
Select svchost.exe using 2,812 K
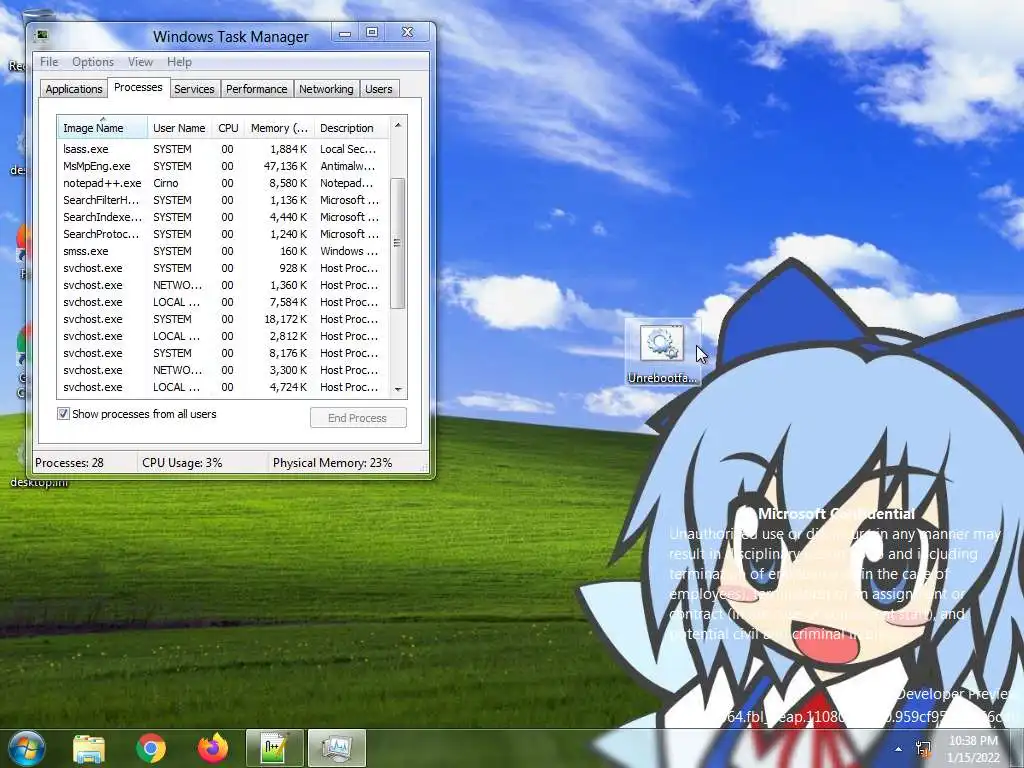(x=222, y=336)
